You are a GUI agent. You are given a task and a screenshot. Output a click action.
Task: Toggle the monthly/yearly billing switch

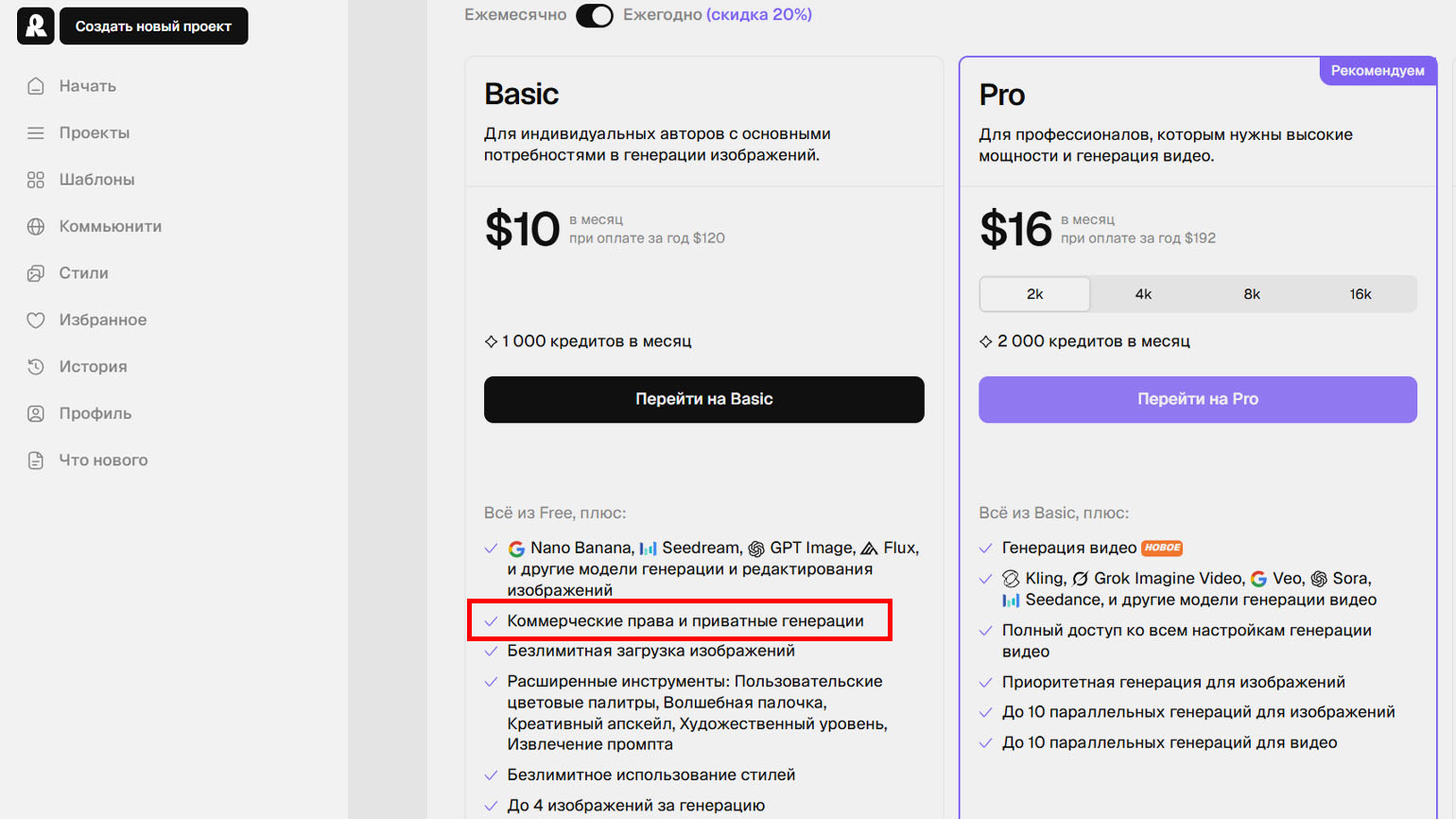tap(595, 15)
